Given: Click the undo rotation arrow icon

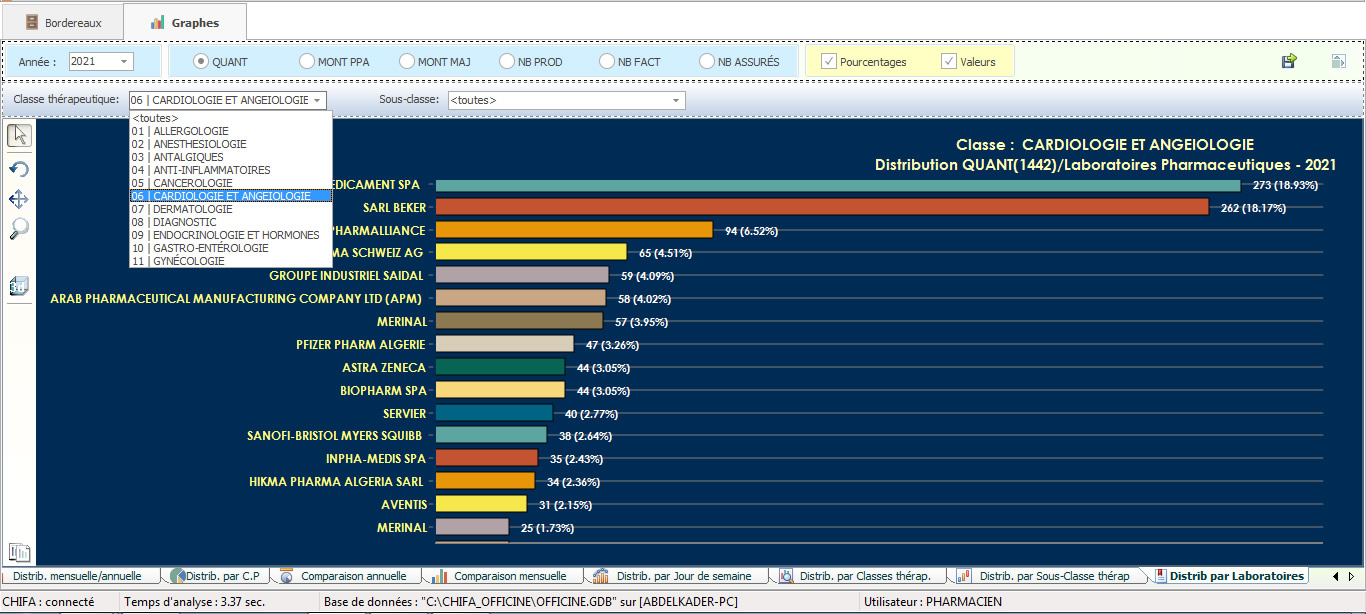Looking at the screenshot, I should point(18,169).
